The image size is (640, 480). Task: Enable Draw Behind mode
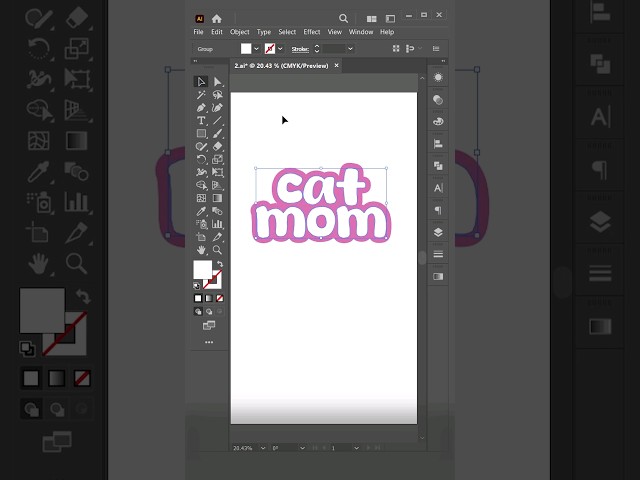[209, 311]
